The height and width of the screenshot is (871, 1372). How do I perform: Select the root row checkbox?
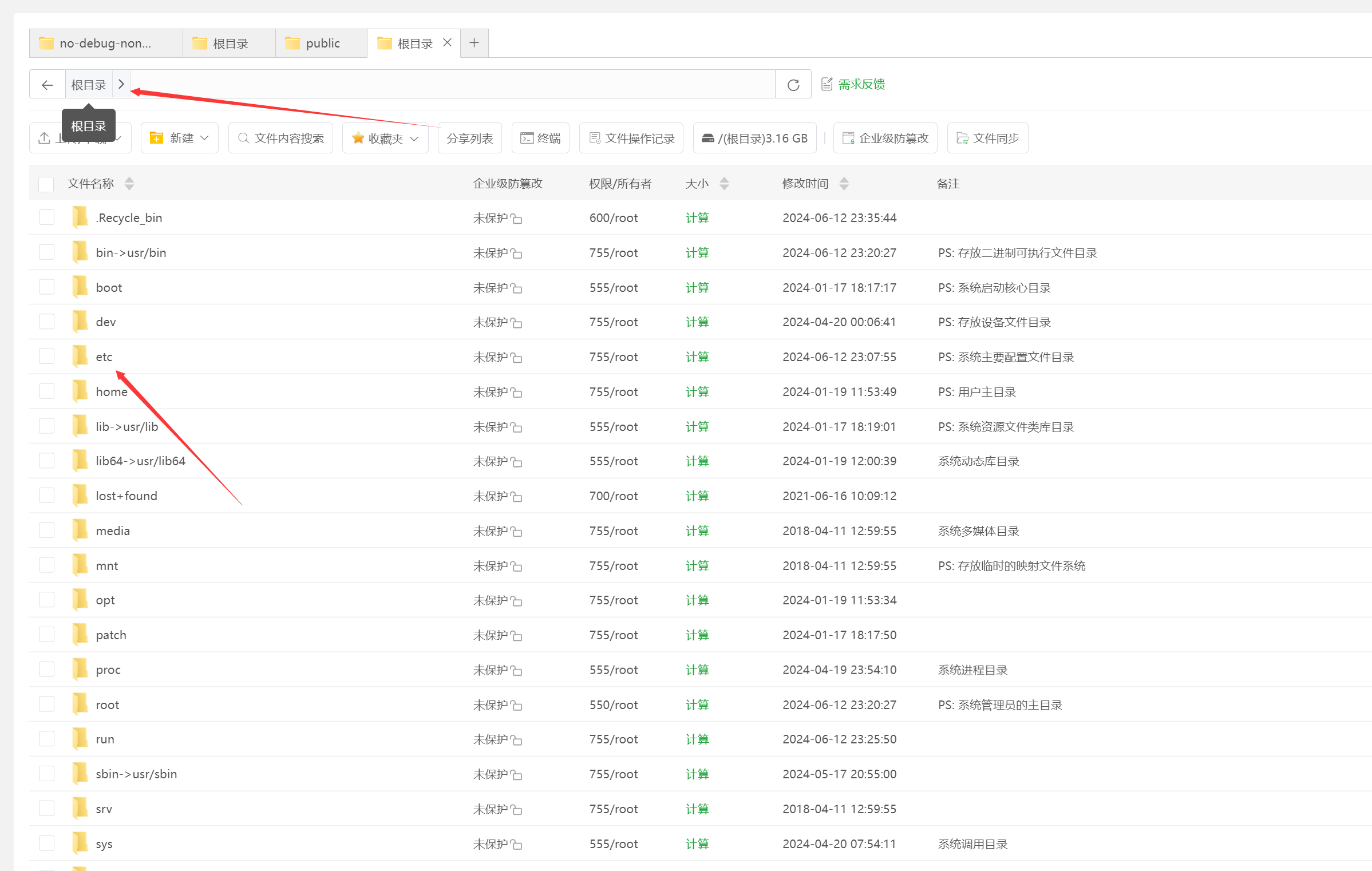click(46, 704)
